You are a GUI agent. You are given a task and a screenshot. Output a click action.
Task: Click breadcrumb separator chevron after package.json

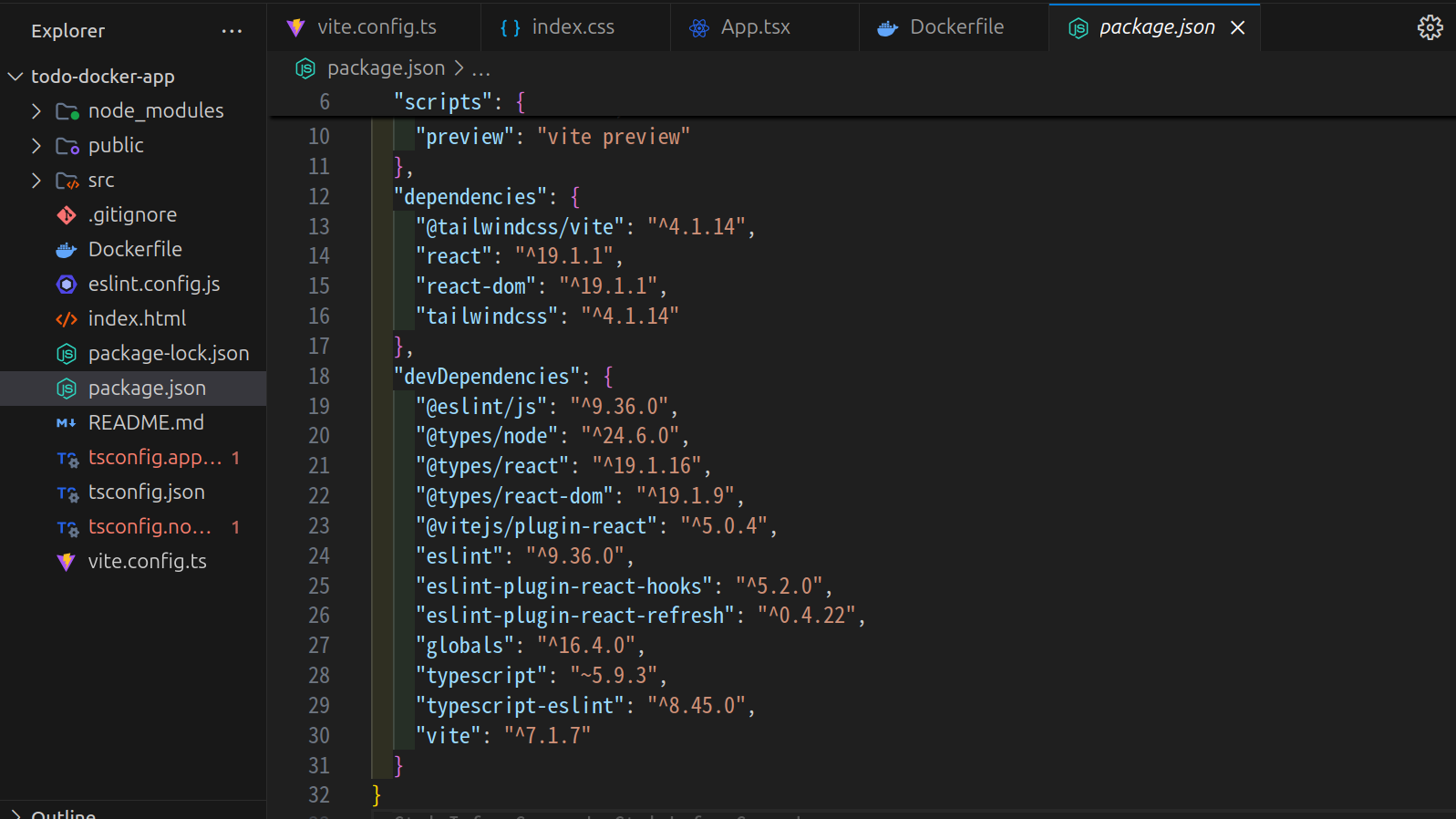pos(459,68)
